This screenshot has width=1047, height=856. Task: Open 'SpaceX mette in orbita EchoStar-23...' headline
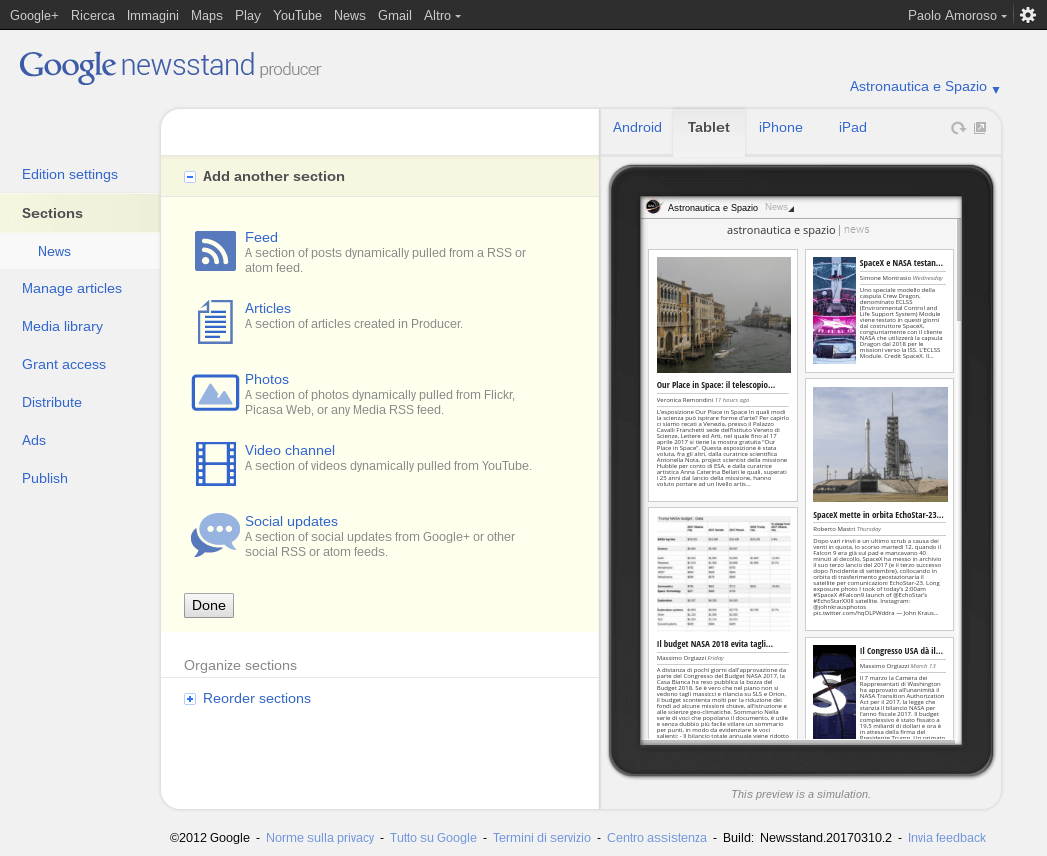coord(879,515)
